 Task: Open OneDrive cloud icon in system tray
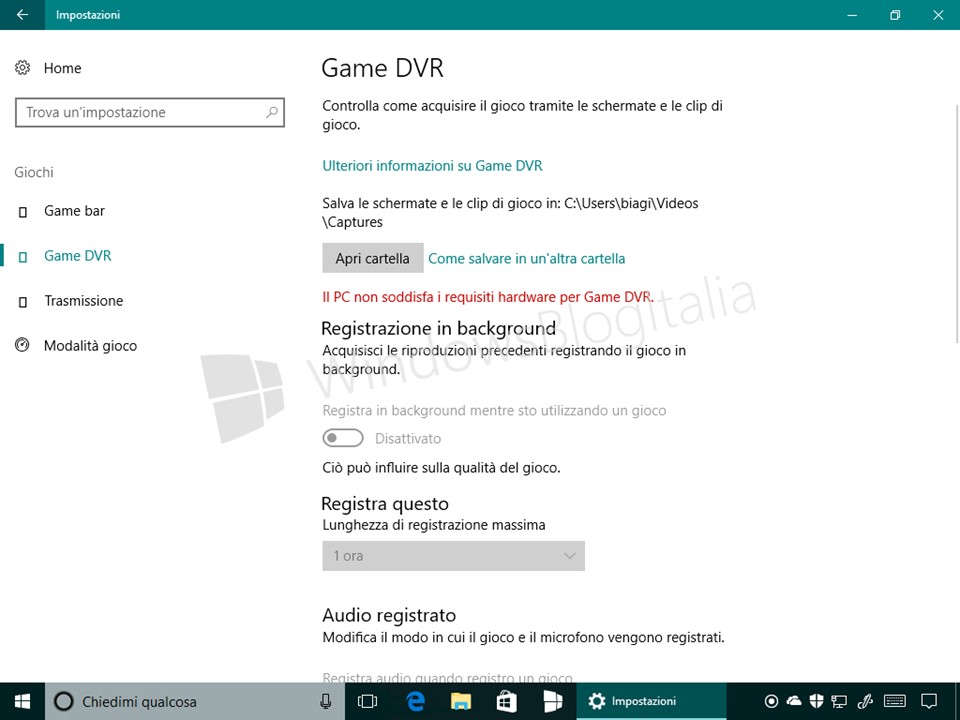pyautogui.click(x=793, y=701)
